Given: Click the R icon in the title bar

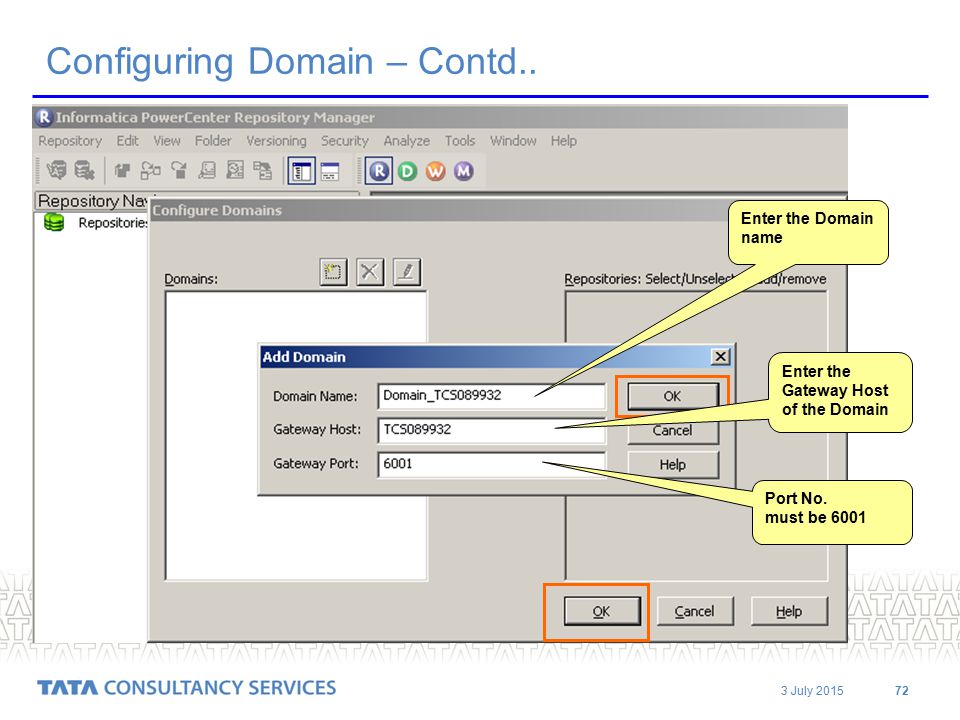Looking at the screenshot, I should tap(43, 116).
